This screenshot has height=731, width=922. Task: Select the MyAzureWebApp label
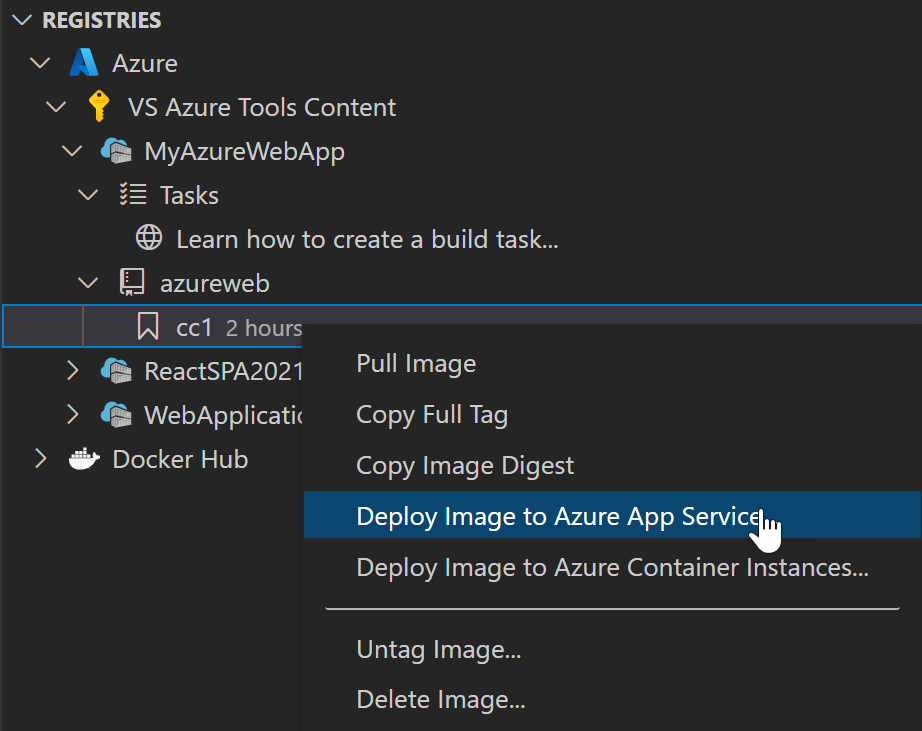[245, 152]
